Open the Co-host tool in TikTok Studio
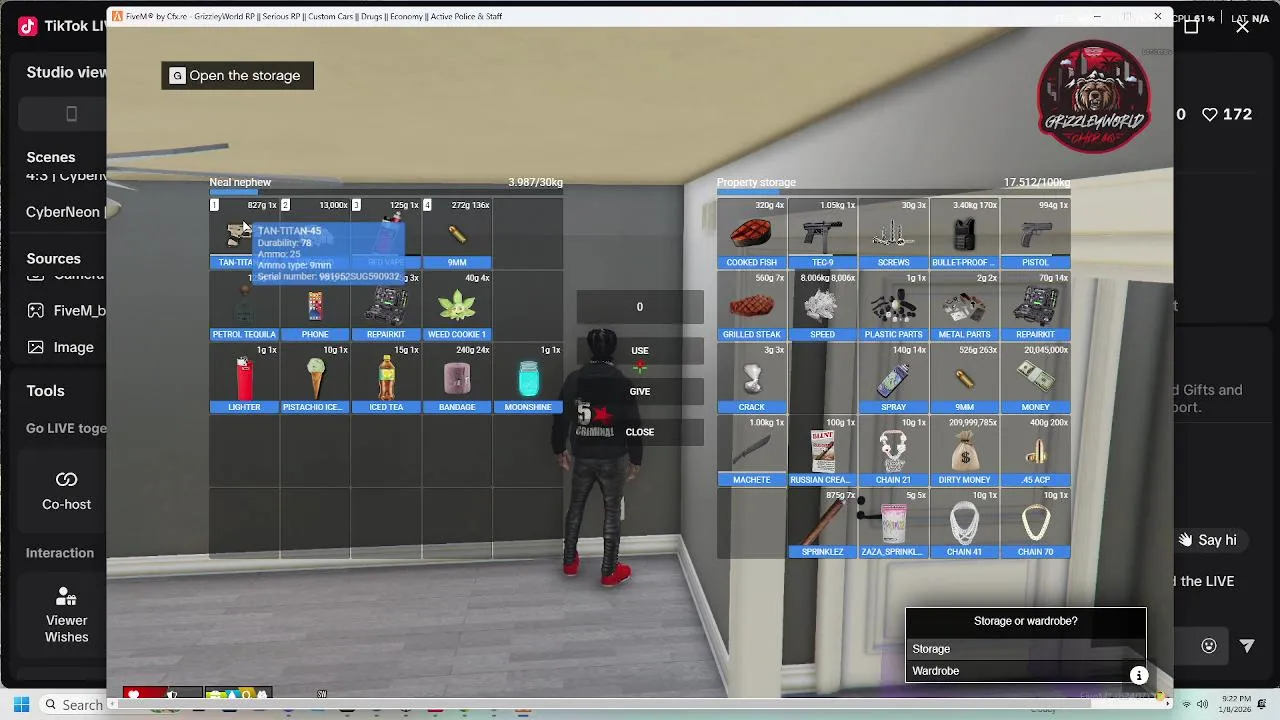The image size is (1280, 720). click(x=66, y=490)
